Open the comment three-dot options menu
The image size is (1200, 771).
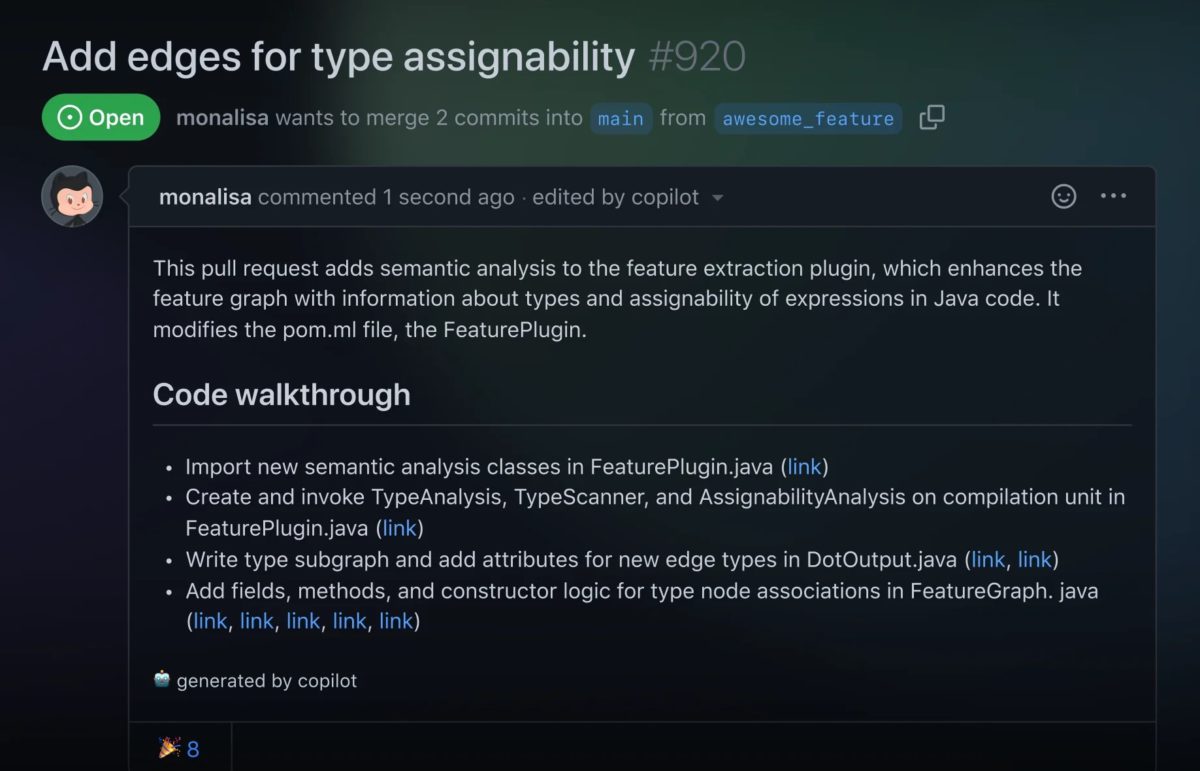click(x=1113, y=196)
